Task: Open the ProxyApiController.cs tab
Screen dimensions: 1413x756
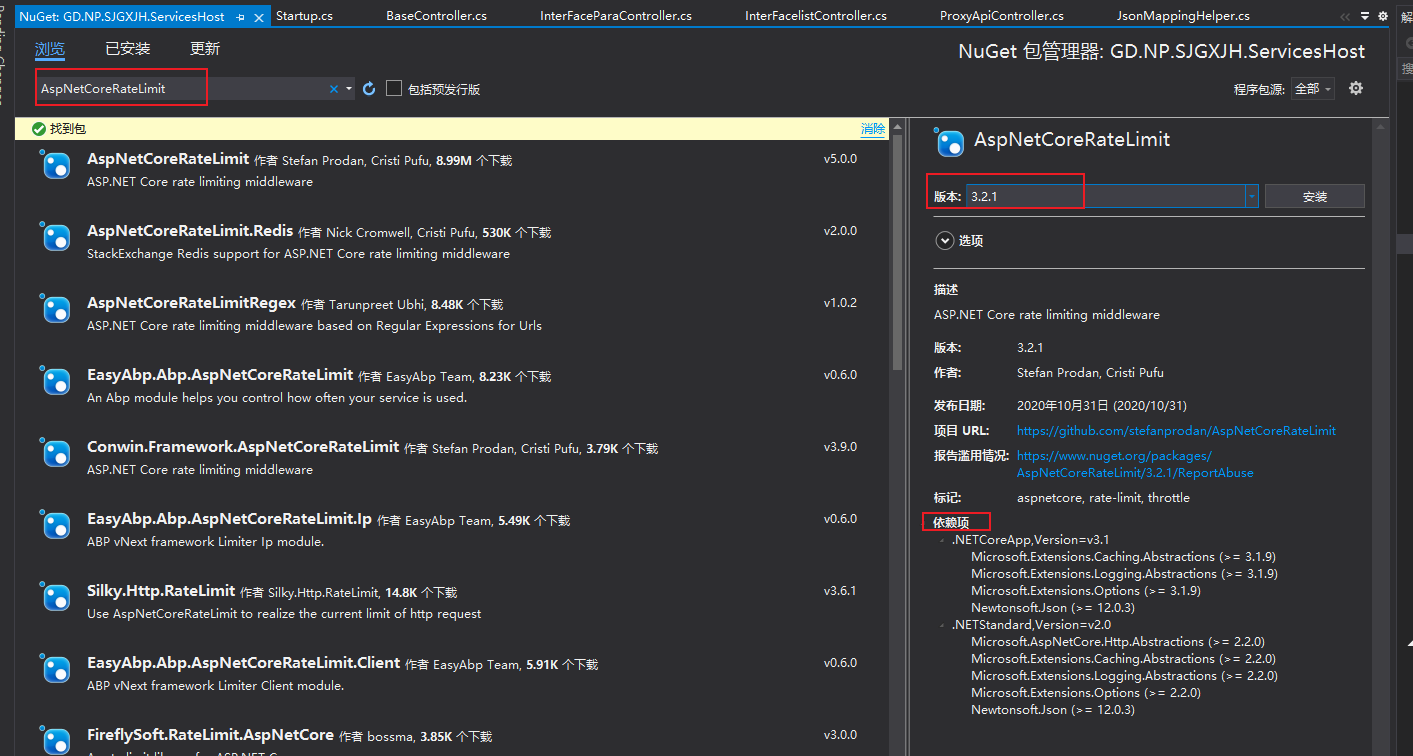Action: (x=1001, y=16)
